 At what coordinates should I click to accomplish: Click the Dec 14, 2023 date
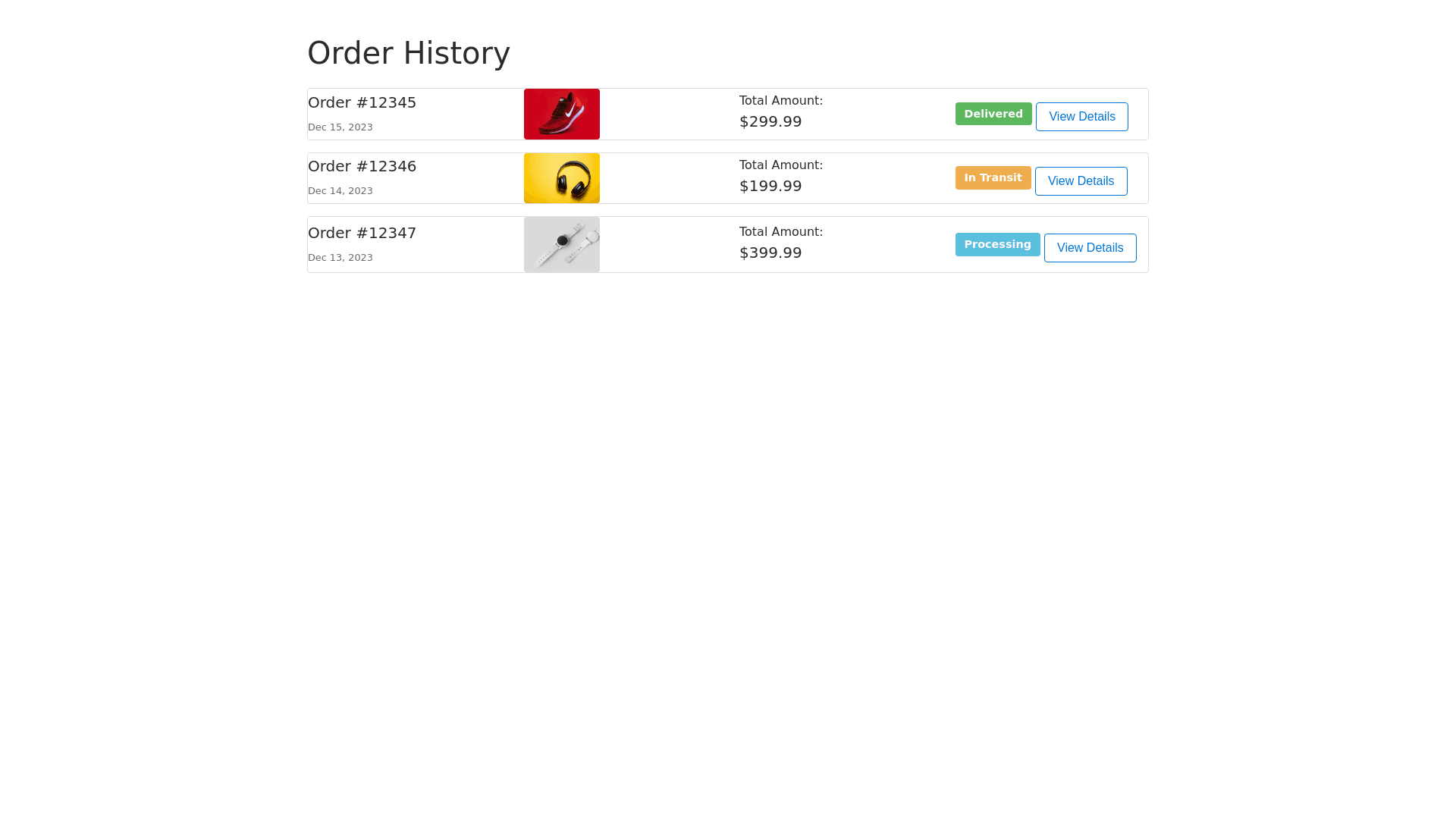[x=340, y=191]
